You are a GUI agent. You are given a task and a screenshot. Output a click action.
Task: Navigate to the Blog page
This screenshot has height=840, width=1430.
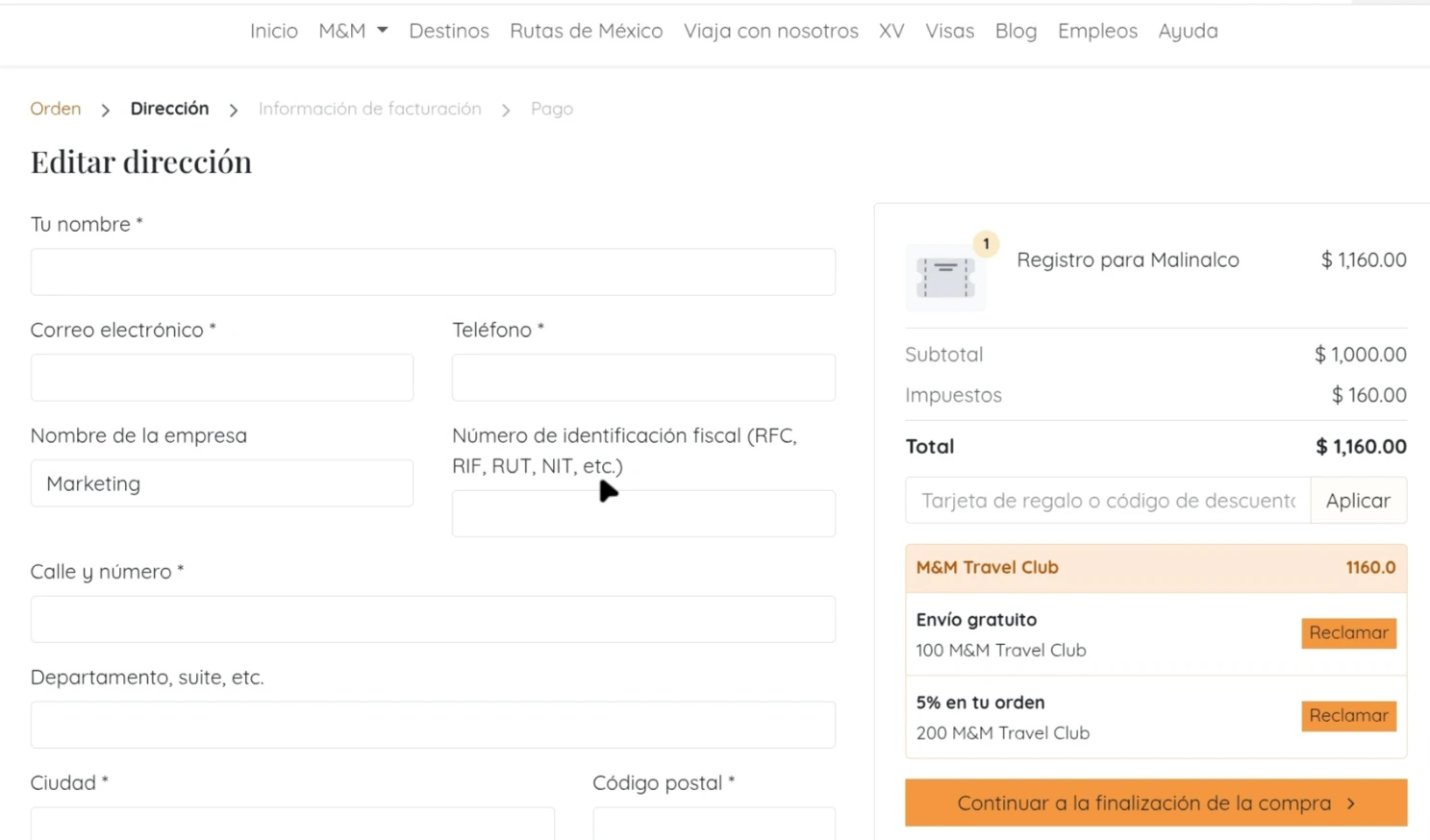(x=1016, y=31)
